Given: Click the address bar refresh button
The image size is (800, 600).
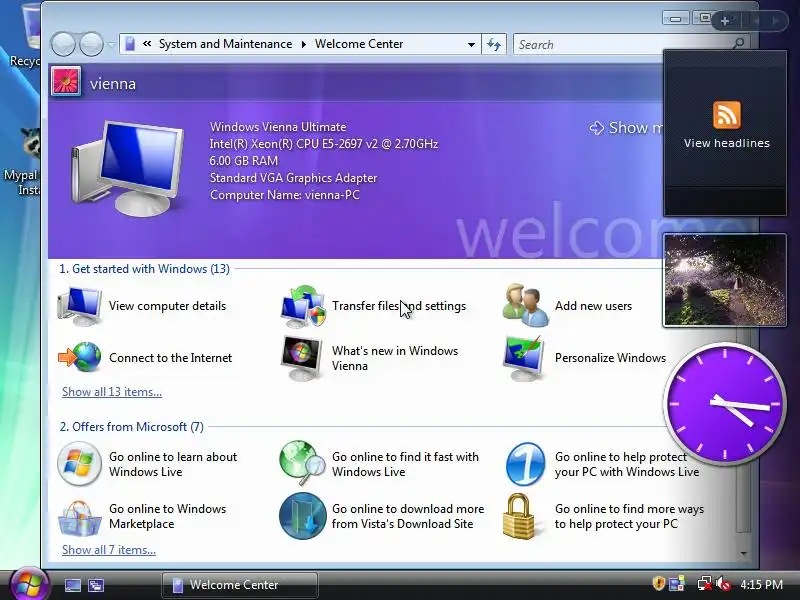Looking at the screenshot, I should click(x=494, y=44).
